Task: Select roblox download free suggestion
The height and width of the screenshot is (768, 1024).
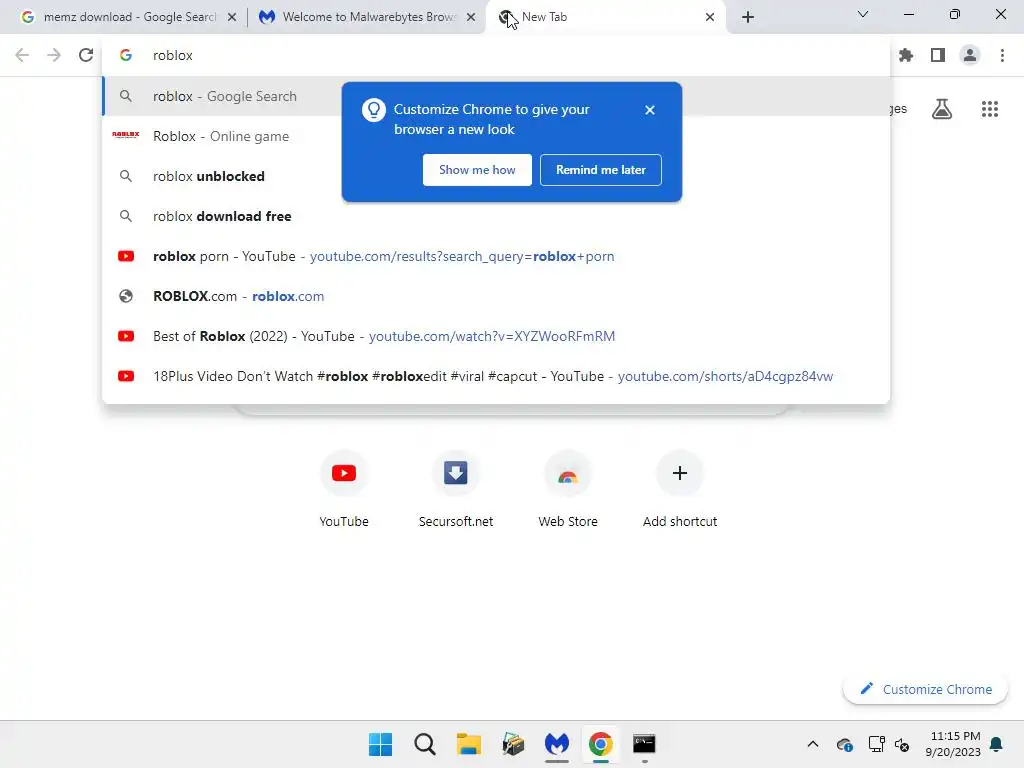Action: tap(496, 216)
